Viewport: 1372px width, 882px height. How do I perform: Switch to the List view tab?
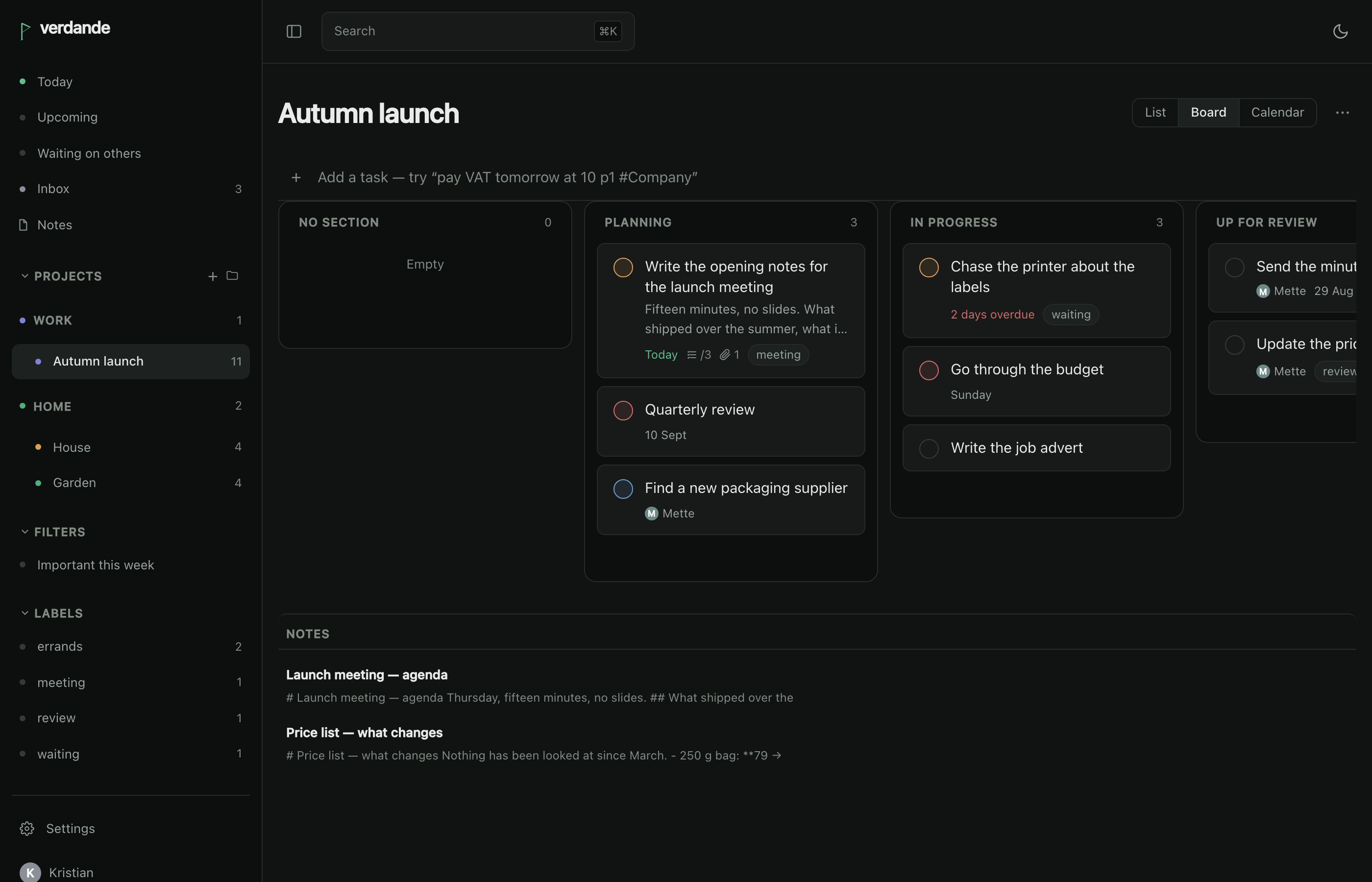click(1155, 113)
